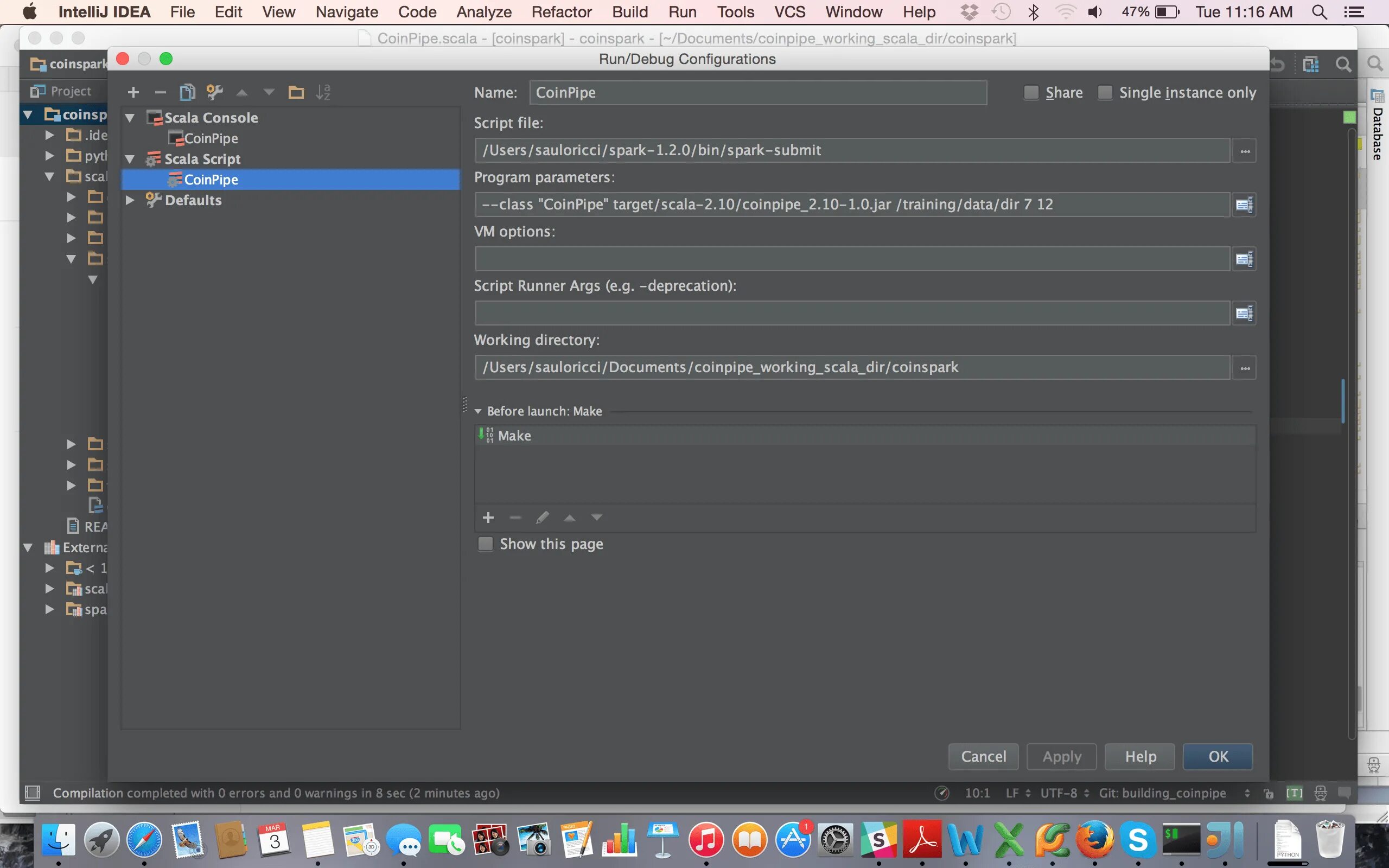The height and width of the screenshot is (868, 1389).
Task: Add new configuration with plus icon
Action: point(133,92)
